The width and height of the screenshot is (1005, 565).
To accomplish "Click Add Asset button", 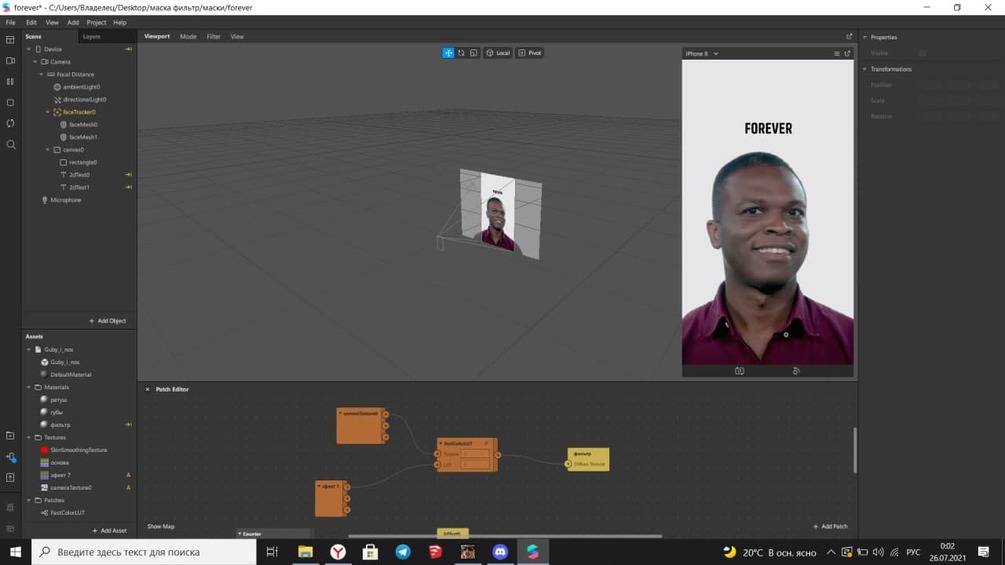I will pyautogui.click(x=109, y=530).
